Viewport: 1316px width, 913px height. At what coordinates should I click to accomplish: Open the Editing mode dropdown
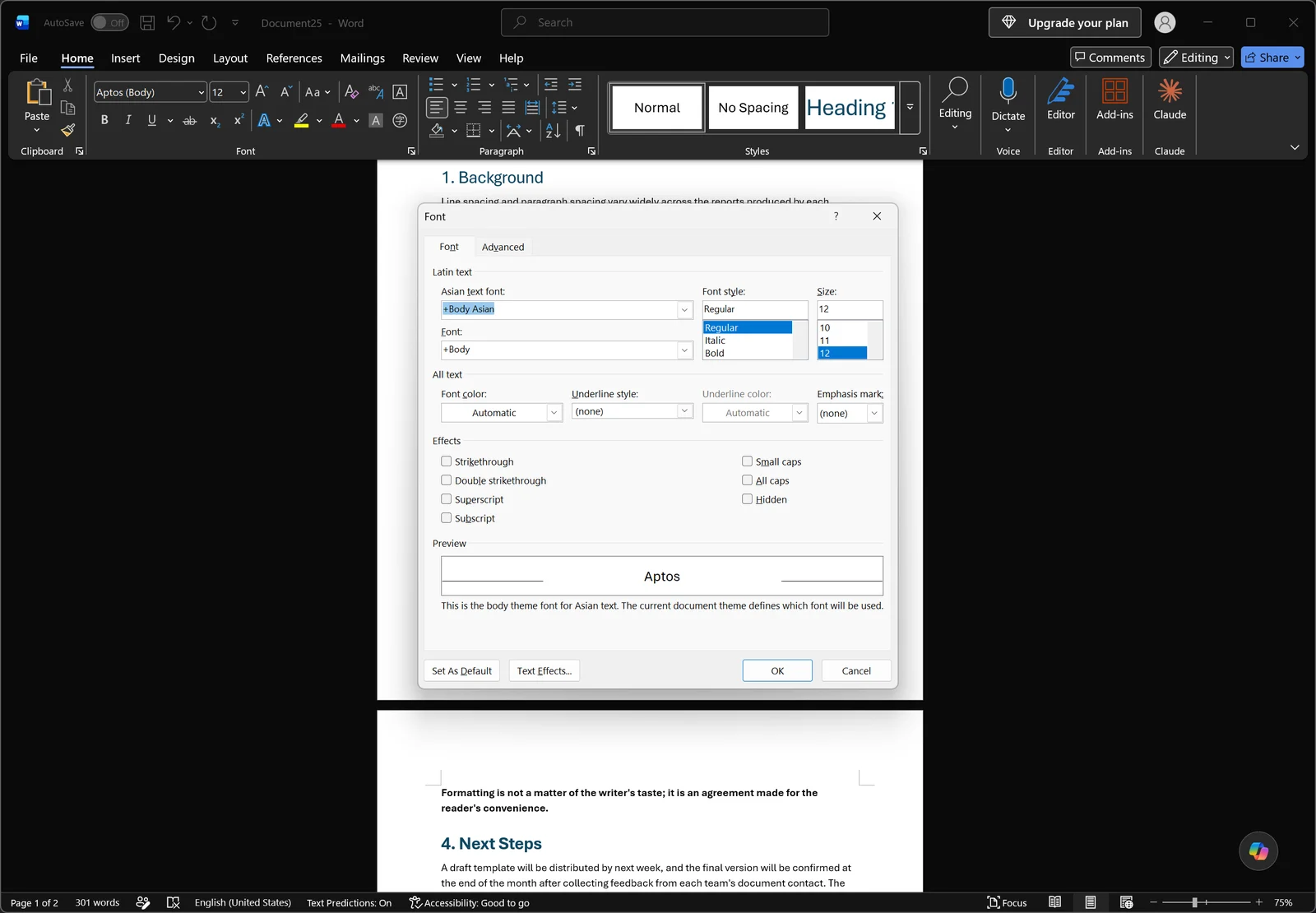[x=1196, y=58]
